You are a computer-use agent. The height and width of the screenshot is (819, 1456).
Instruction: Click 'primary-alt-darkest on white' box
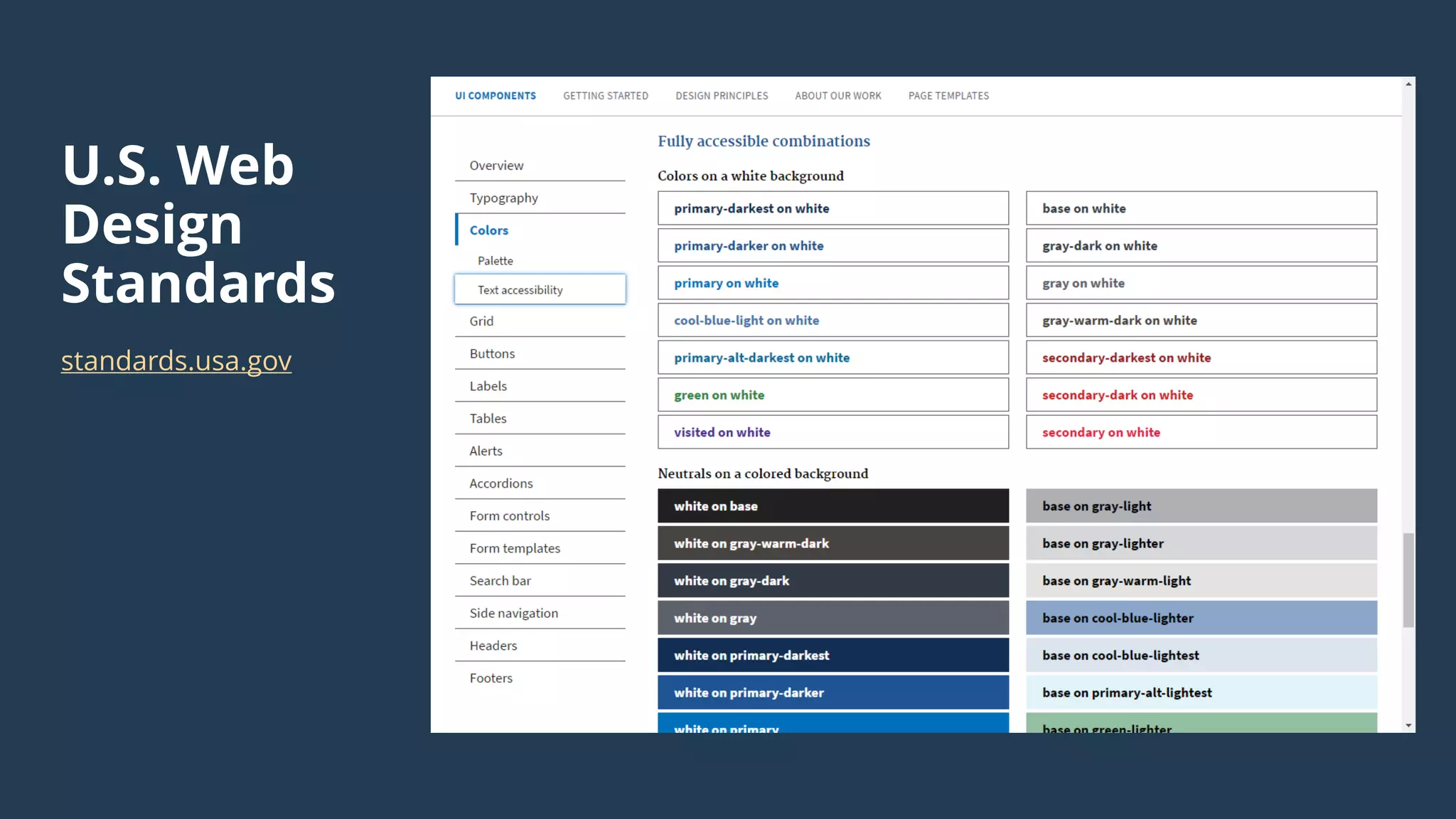pyautogui.click(x=833, y=358)
